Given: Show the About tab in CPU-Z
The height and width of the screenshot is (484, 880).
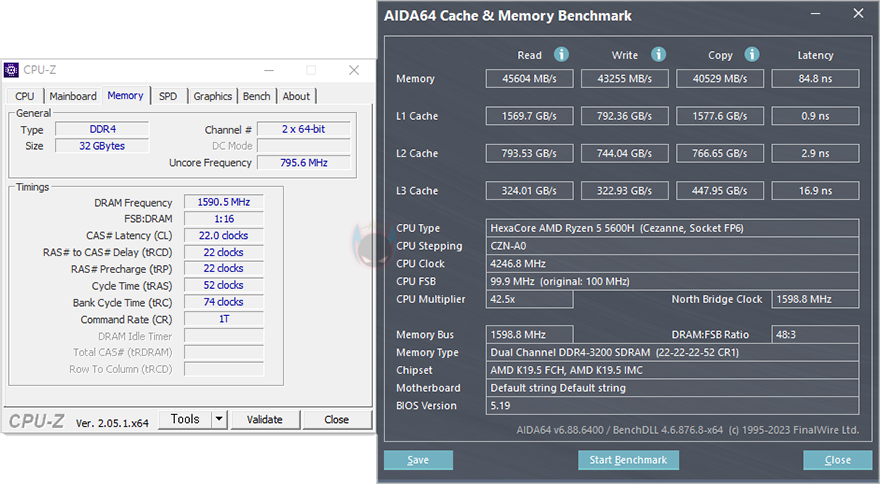Looking at the screenshot, I should pos(296,96).
